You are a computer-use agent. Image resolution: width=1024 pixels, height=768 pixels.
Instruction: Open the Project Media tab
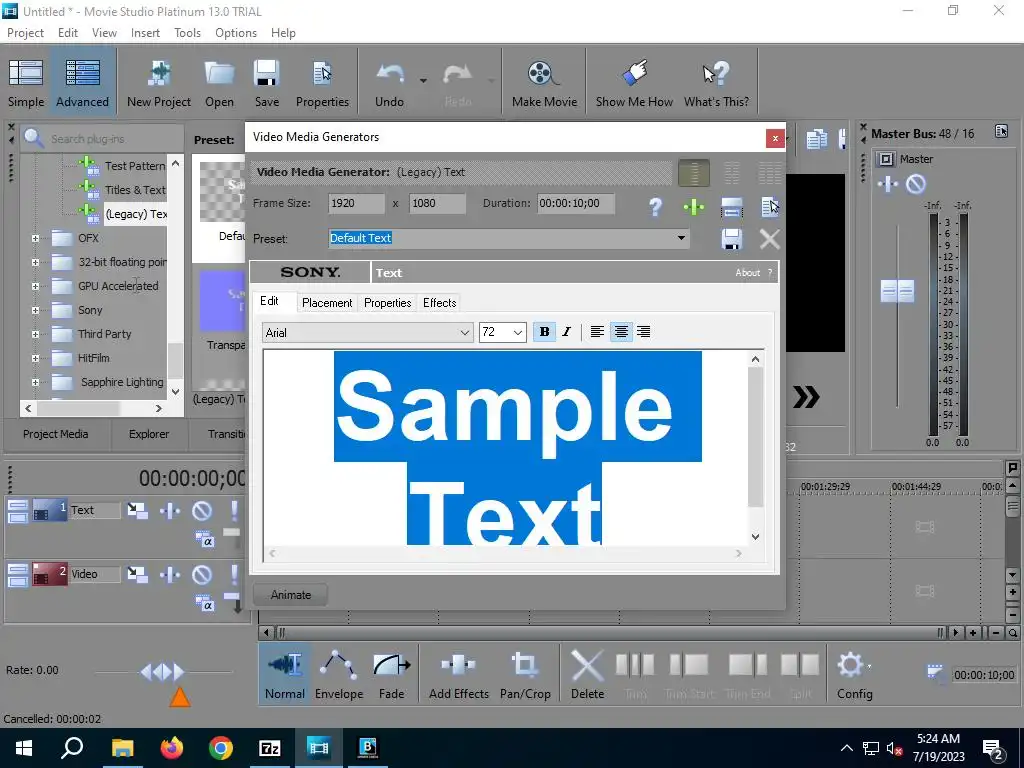tap(56, 434)
